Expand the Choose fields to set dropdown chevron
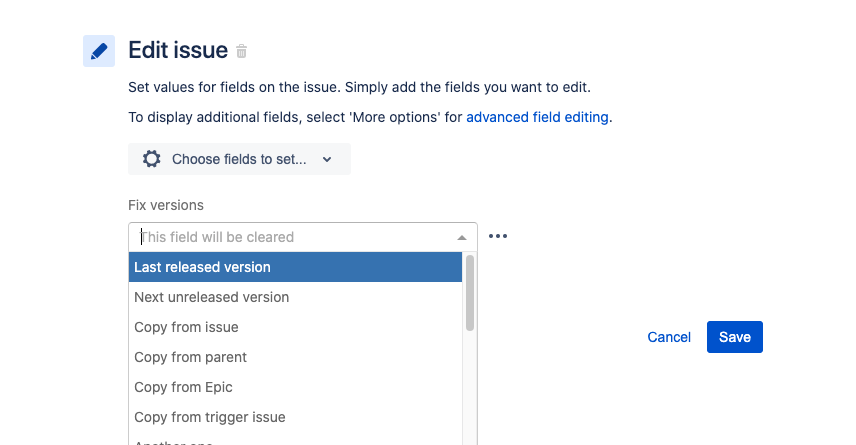This screenshot has width=856, height=445. tap(327, 159)
